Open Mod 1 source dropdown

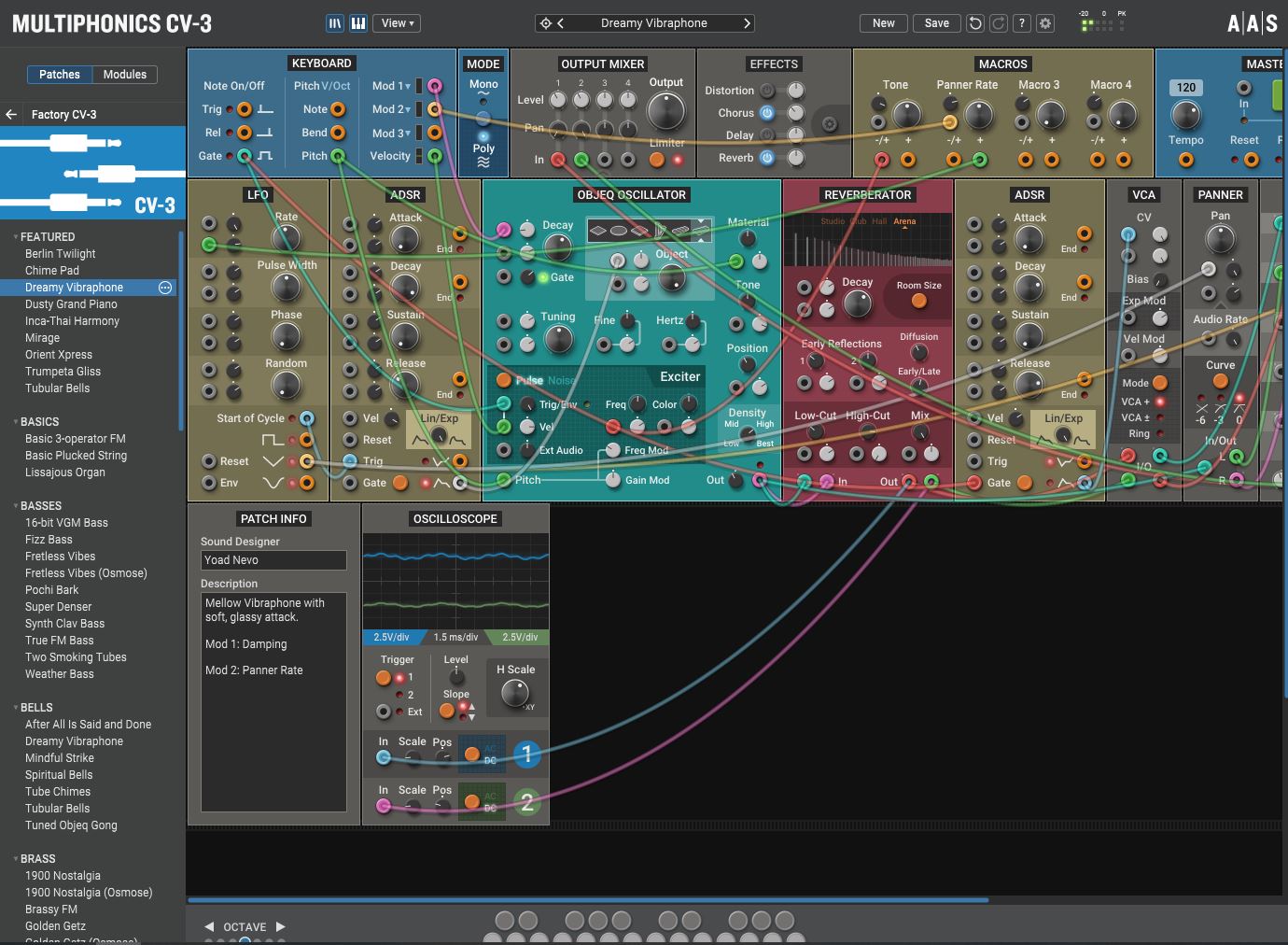point(391,86)
